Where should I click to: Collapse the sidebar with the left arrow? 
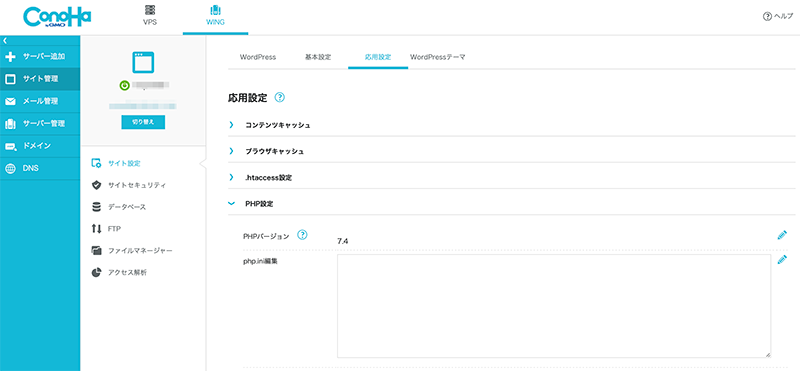(x=5, y=40)
